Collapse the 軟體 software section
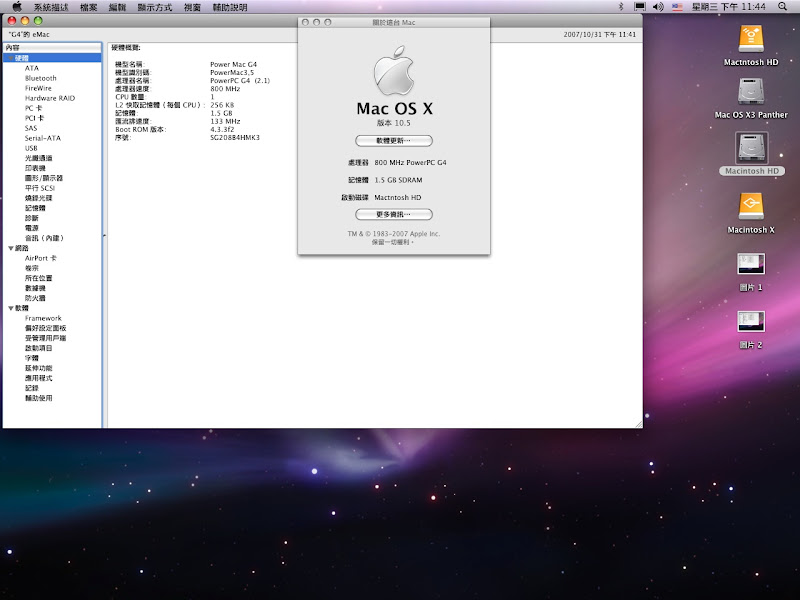 click(x=11, y=308)
